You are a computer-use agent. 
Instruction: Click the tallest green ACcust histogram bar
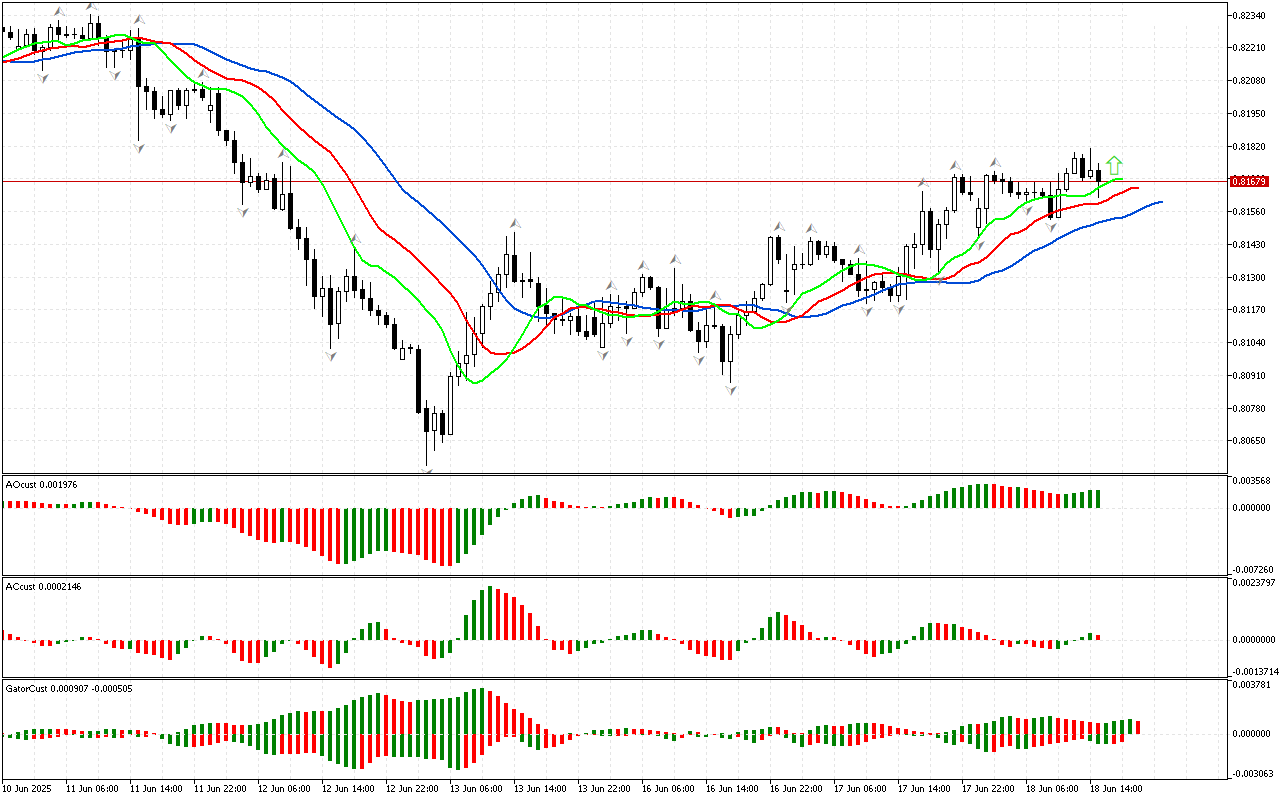[490, 613]
